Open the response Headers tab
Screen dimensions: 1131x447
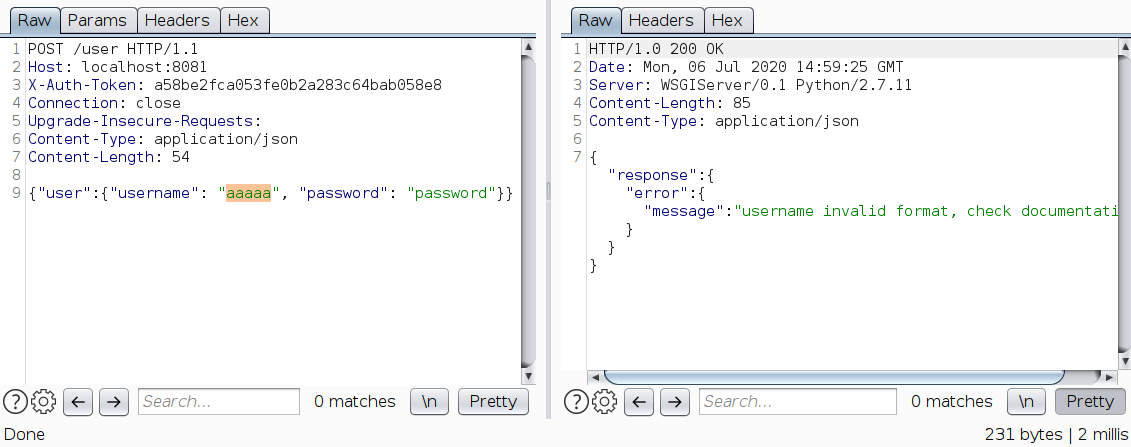coord(661,20)
